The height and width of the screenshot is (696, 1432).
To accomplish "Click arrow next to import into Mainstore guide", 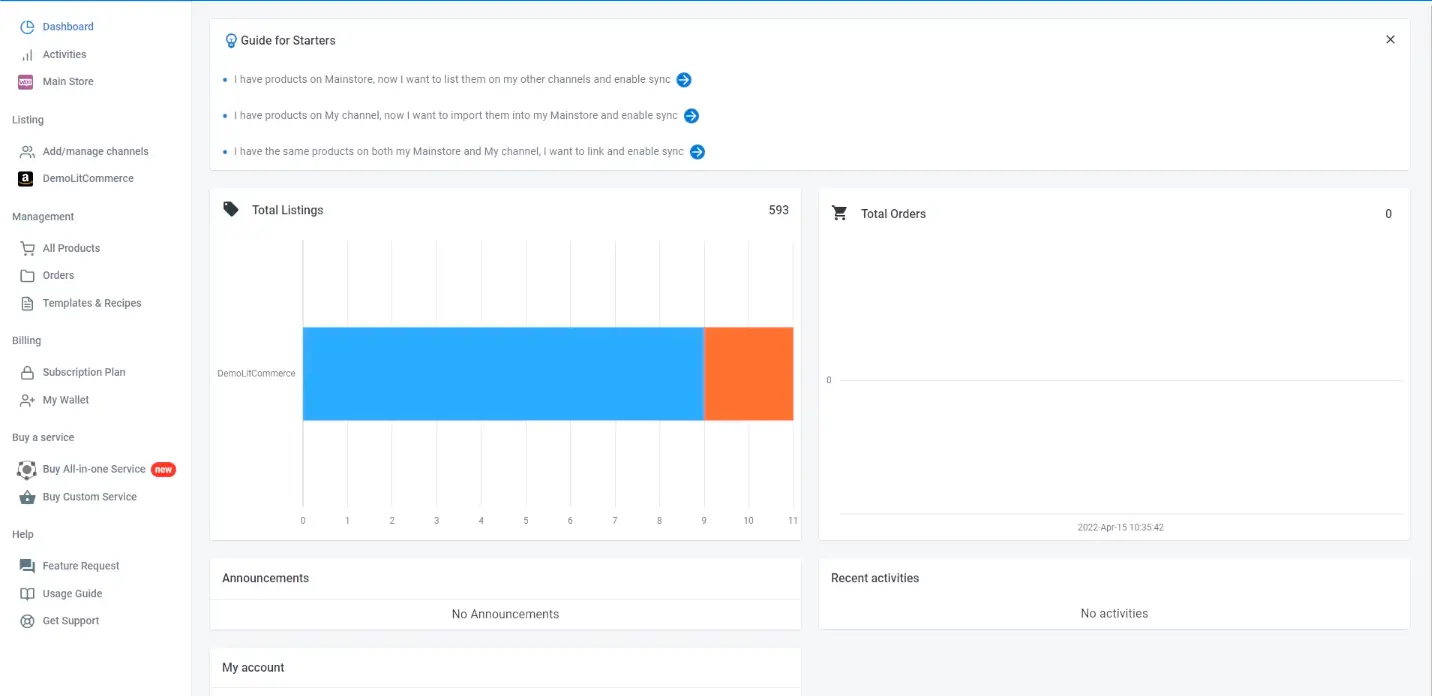I will pyautogui.click(x=691, y=116).
